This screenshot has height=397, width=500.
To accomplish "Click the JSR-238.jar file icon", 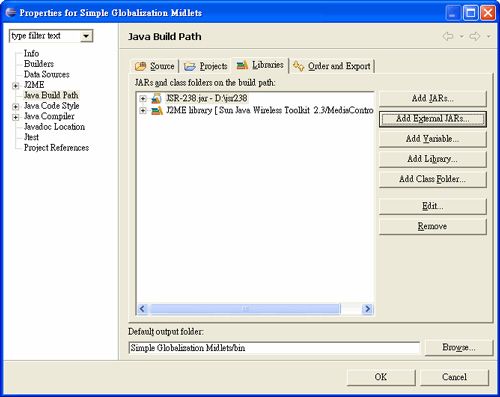I will coord(156,98).
